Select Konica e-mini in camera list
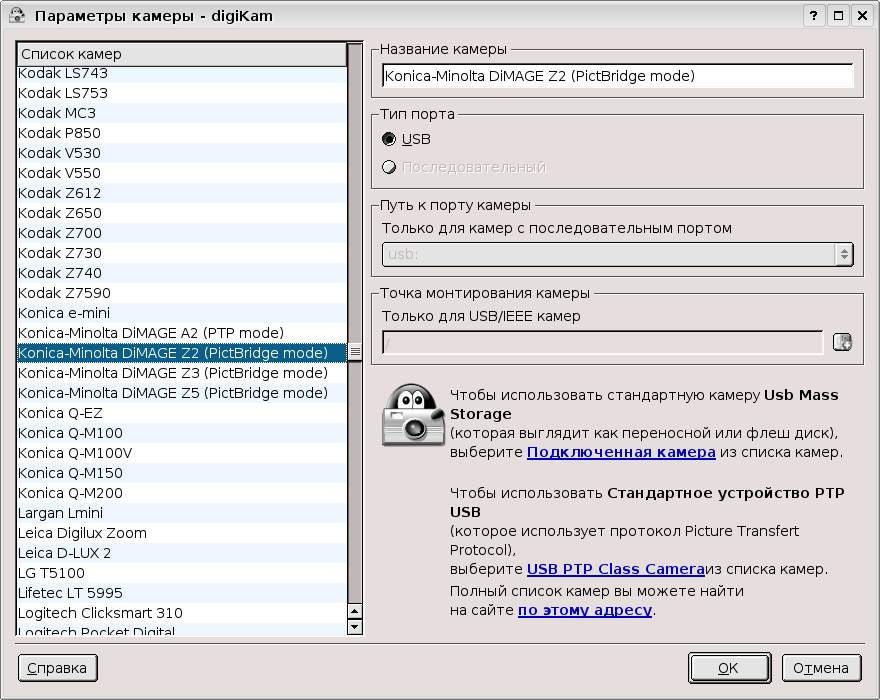The image size is (880, 700). [182, 313]
